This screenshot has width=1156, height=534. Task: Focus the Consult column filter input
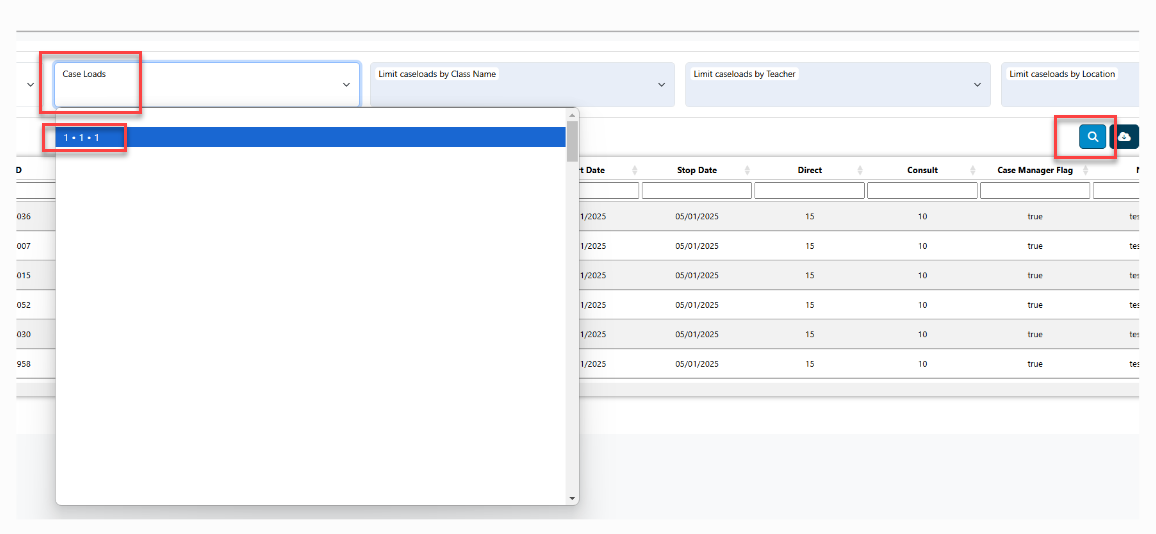point(922,190)
